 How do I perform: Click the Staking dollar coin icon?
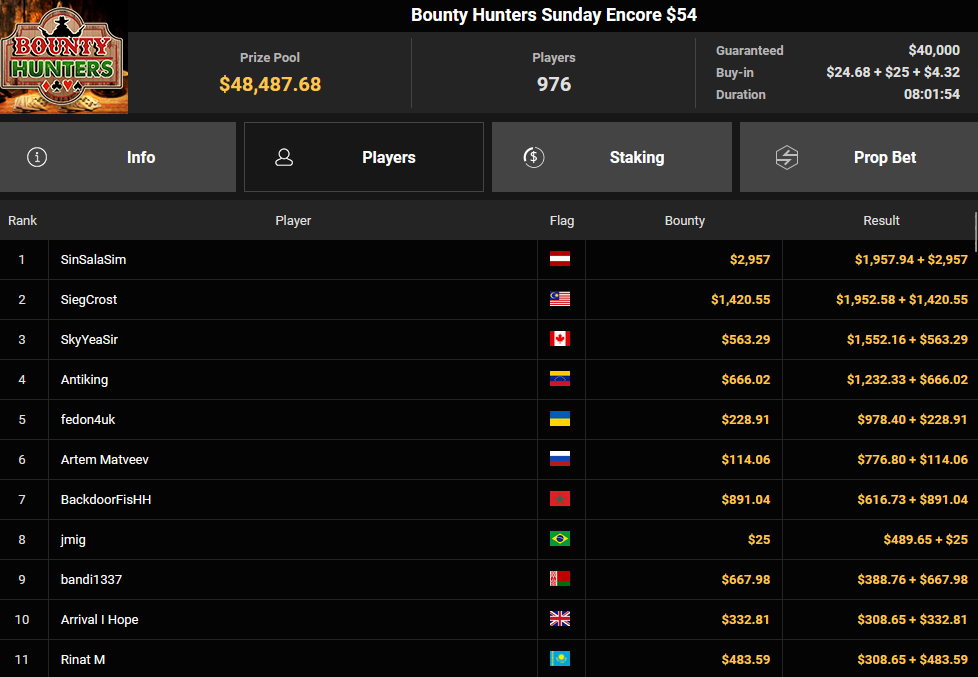[533, 157]
